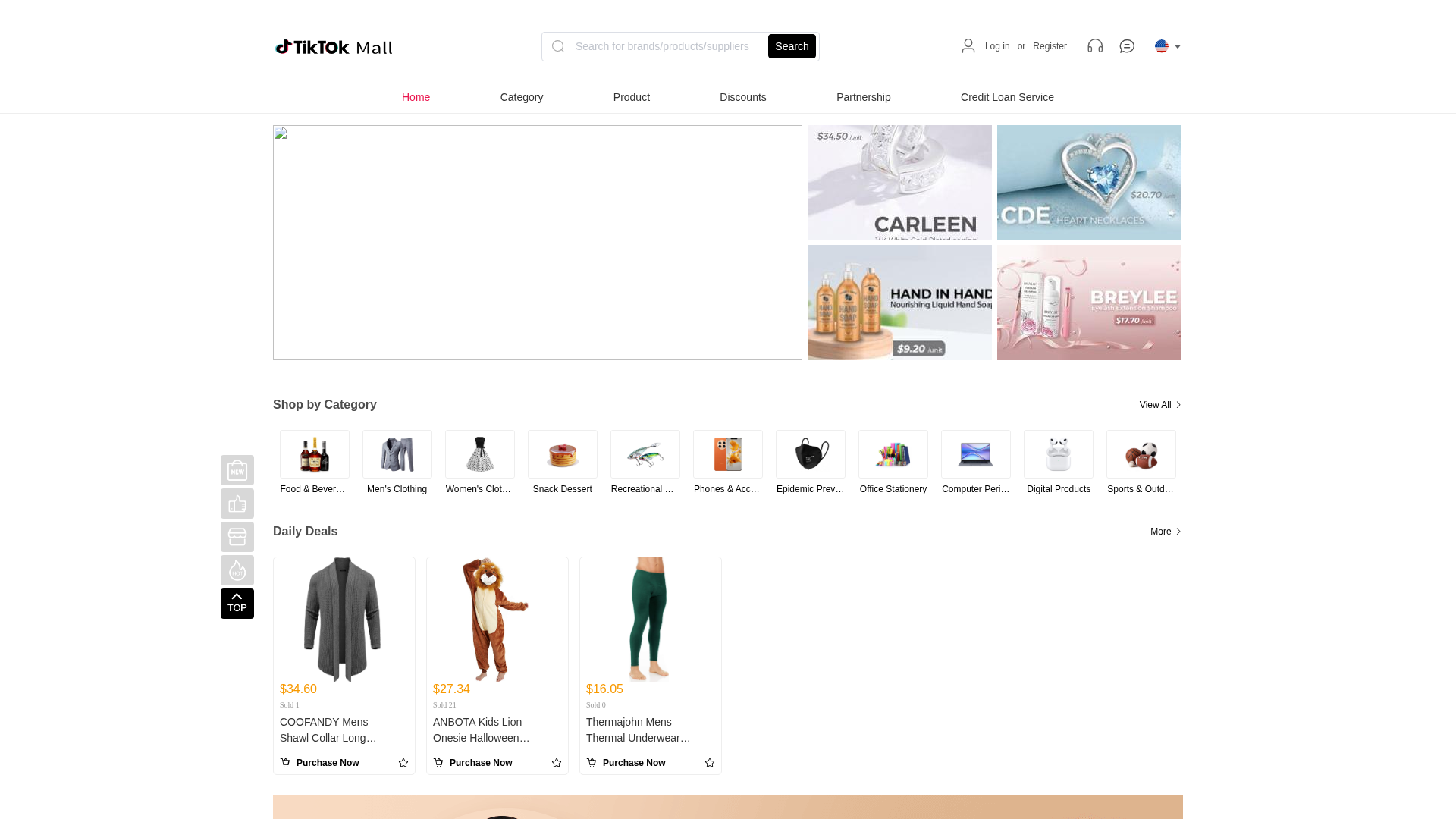This screenshot has width=1456, height=819.
Task: Favorite the COOFANDY cardigan with star
Action: [403, 763]
